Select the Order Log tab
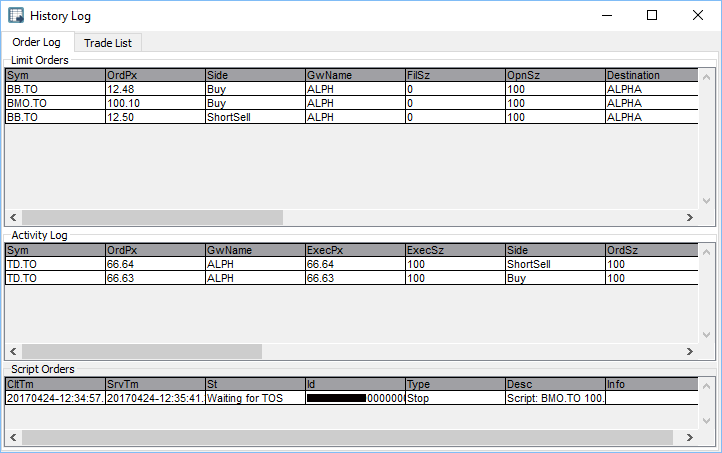The image size is (722, 453). (36, 42)
